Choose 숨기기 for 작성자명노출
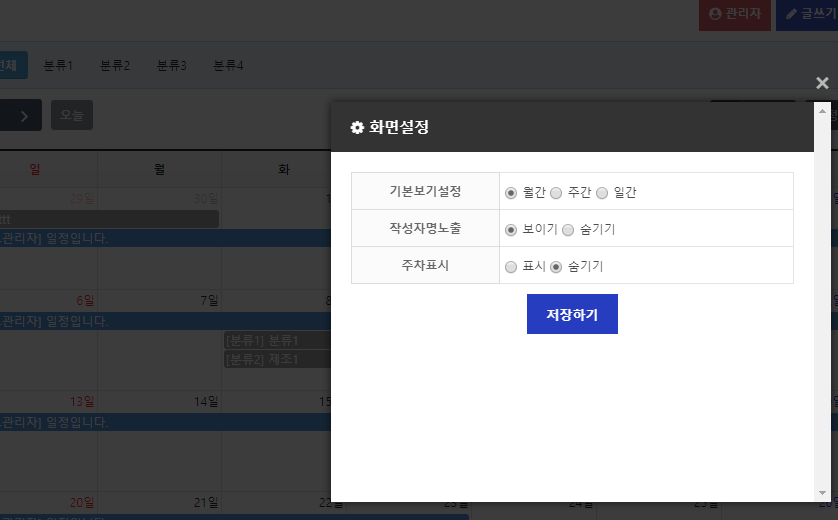The height and width of the screenshot is (520, 838). pos(568,229)
